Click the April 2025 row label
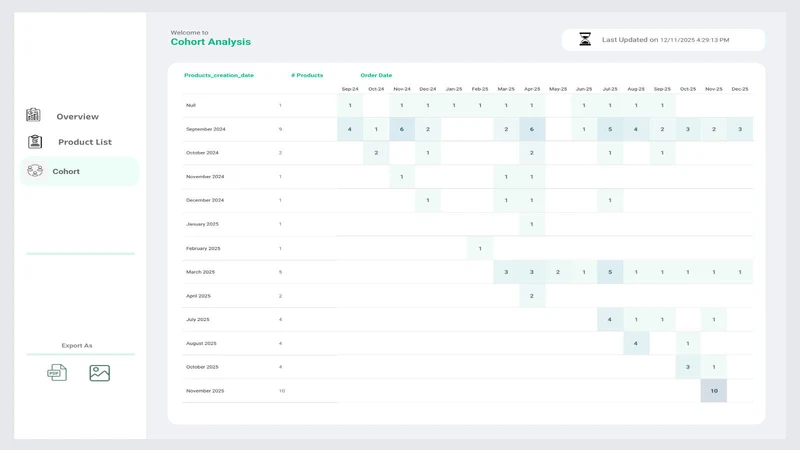 pos(198,296)
